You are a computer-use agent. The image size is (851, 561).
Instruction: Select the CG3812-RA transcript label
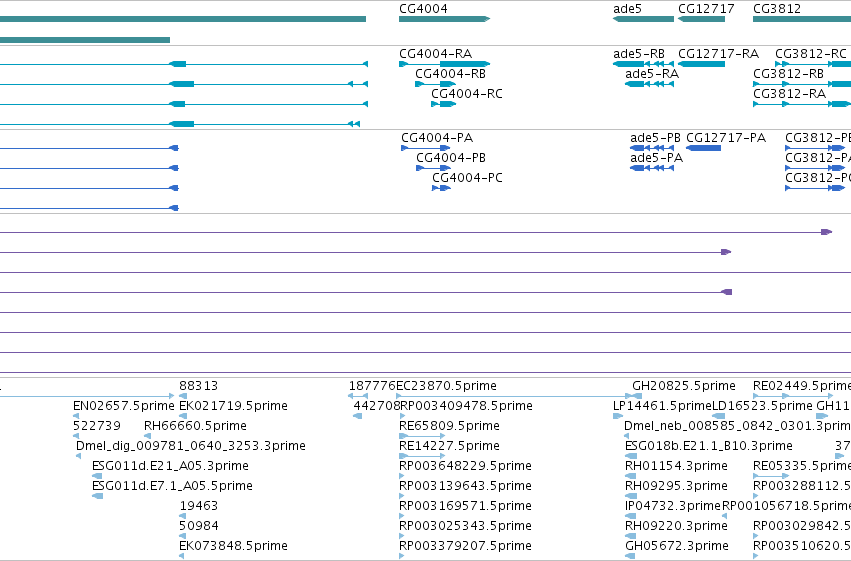coord(790,94)
